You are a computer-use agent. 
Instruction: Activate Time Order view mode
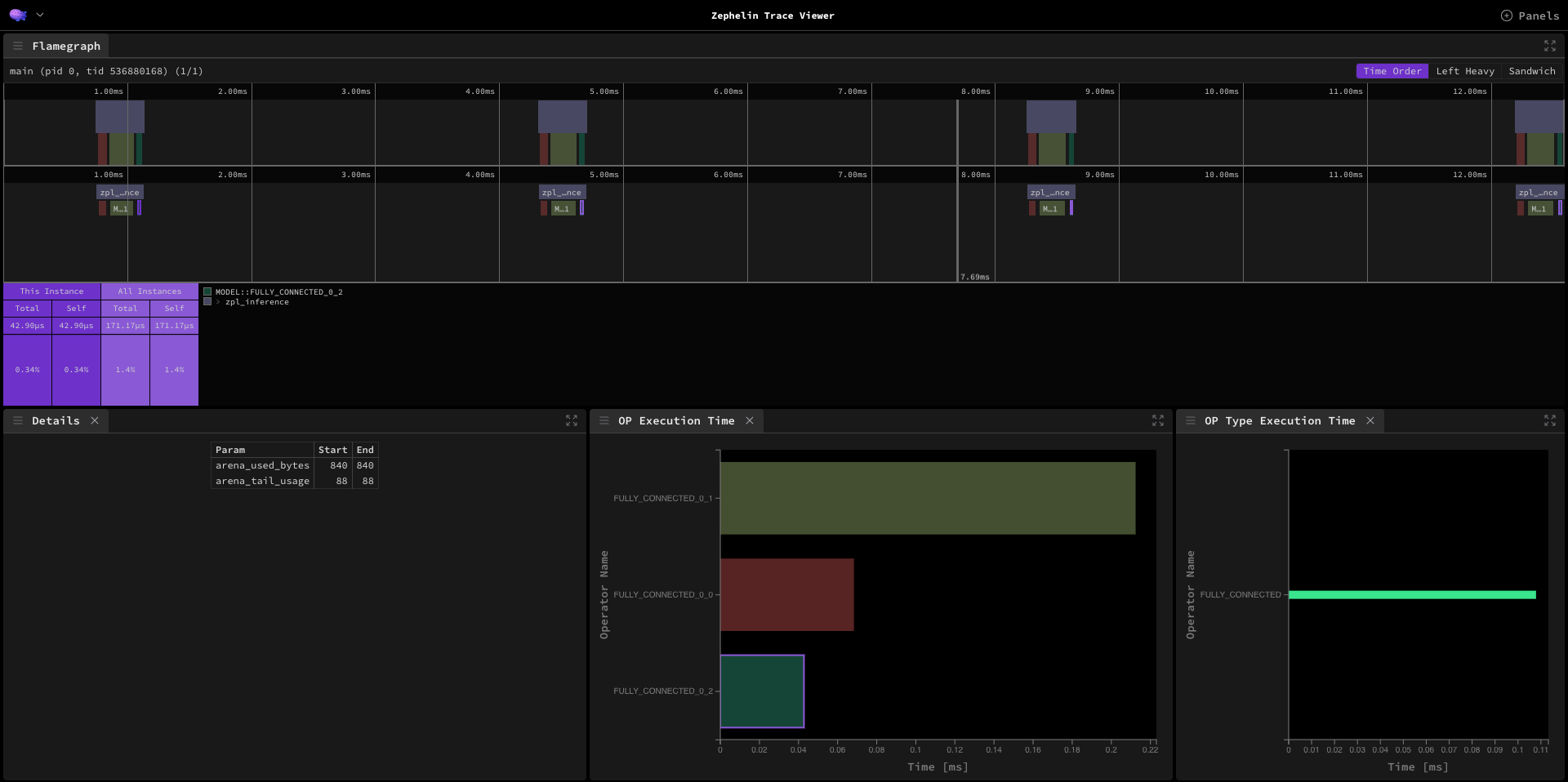1392,71
